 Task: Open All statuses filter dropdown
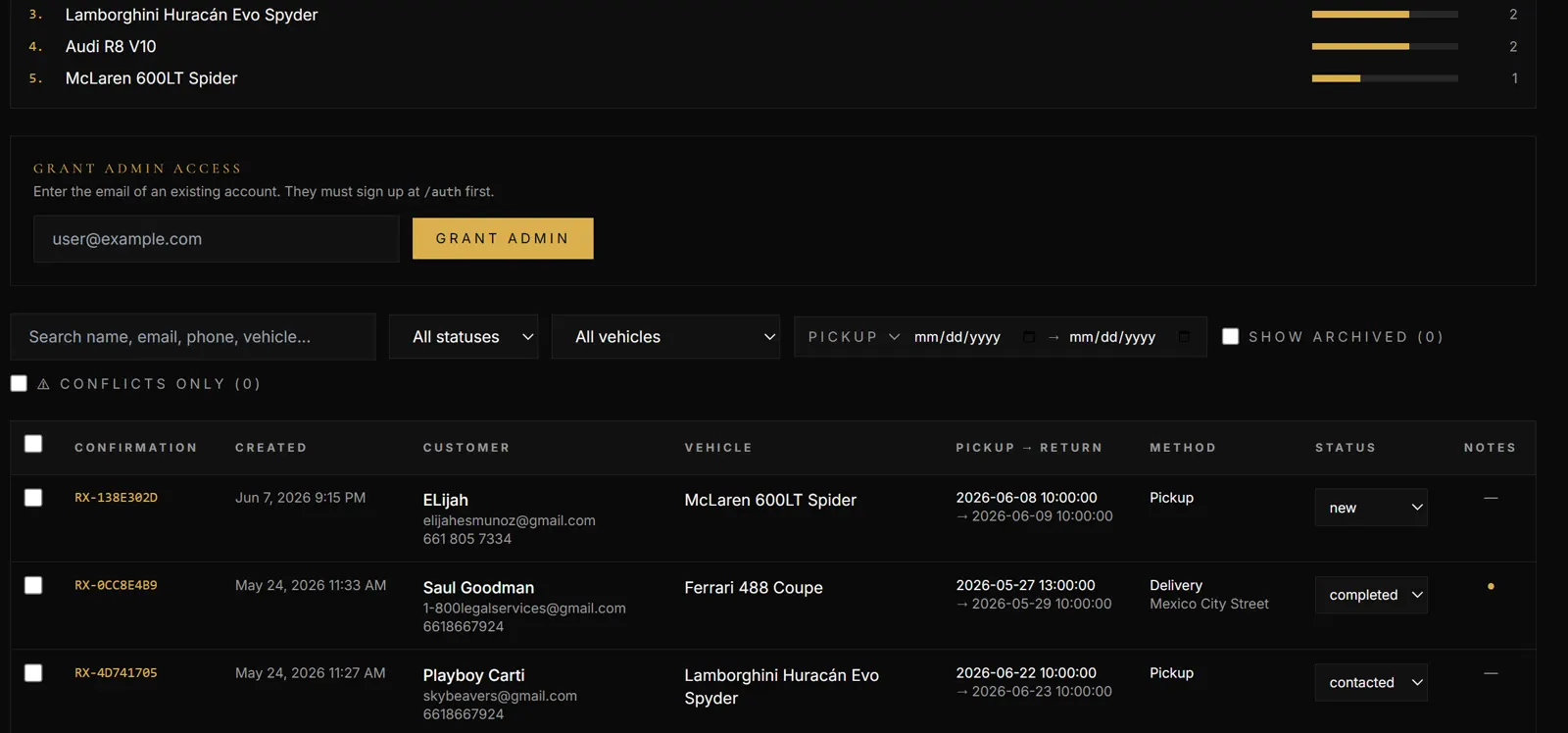464,336
